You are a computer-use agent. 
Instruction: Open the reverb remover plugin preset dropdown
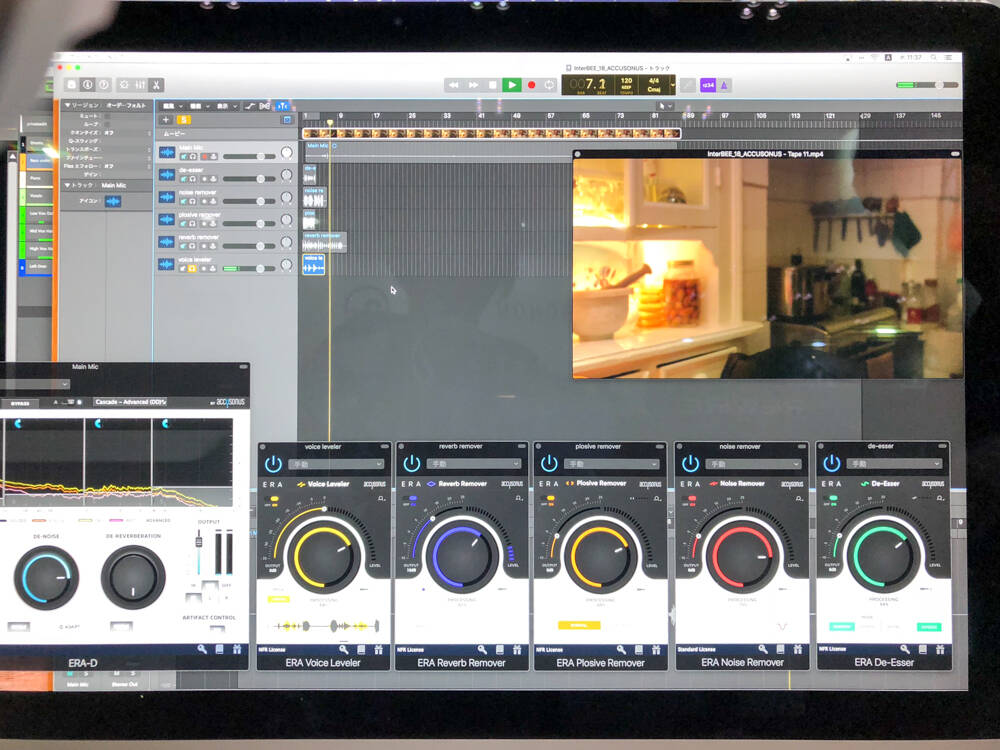click(x=474, y=464)
